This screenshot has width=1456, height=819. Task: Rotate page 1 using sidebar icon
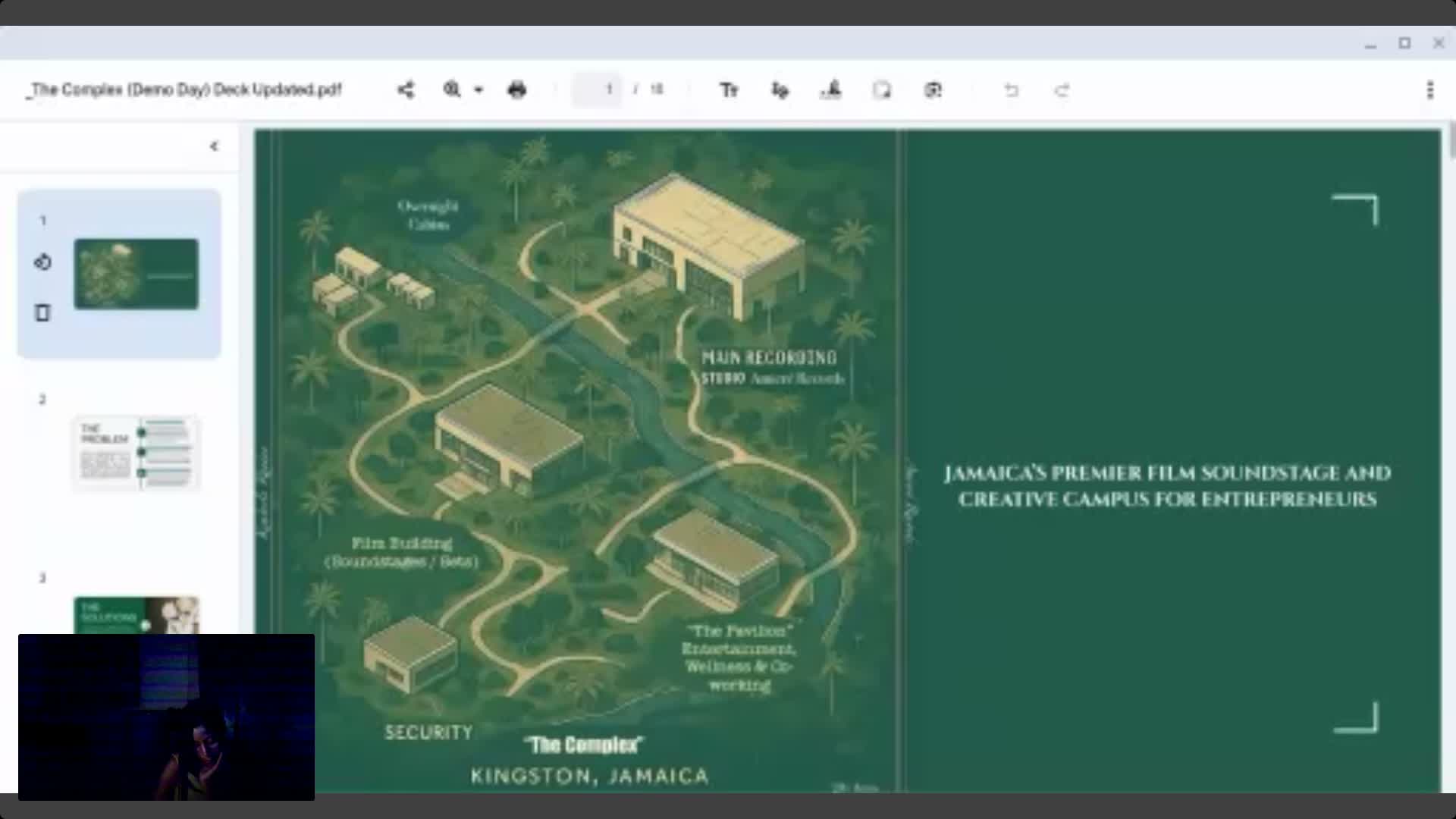[x=42, y=262]
